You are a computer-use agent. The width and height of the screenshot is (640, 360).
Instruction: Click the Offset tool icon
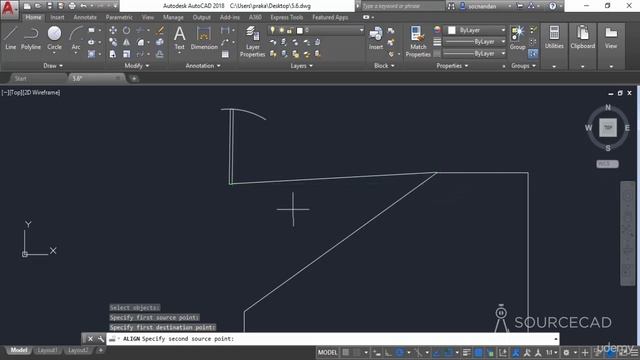click(x=160, y=54)
